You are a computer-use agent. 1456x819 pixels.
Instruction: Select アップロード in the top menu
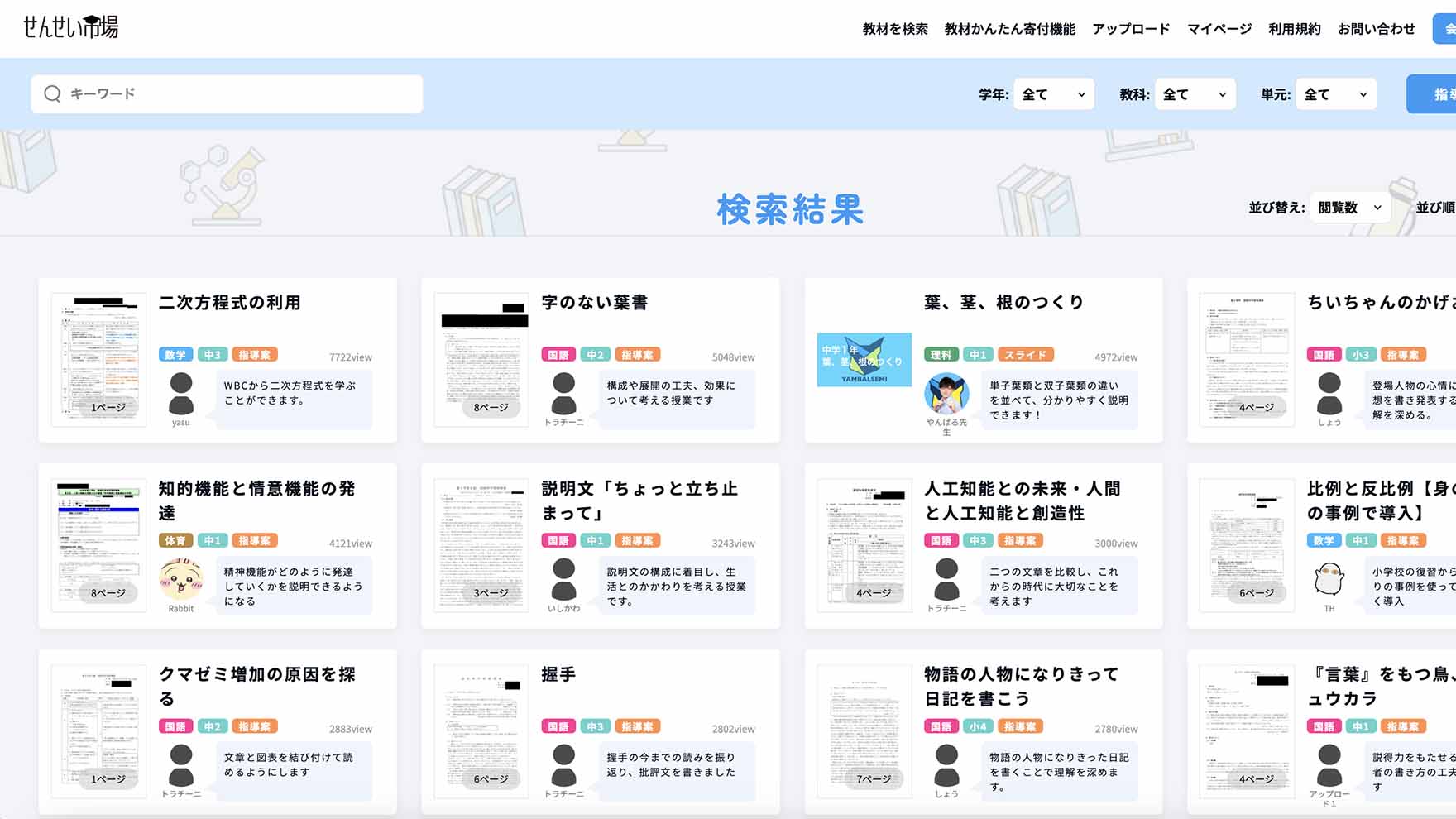(1130, 29)
